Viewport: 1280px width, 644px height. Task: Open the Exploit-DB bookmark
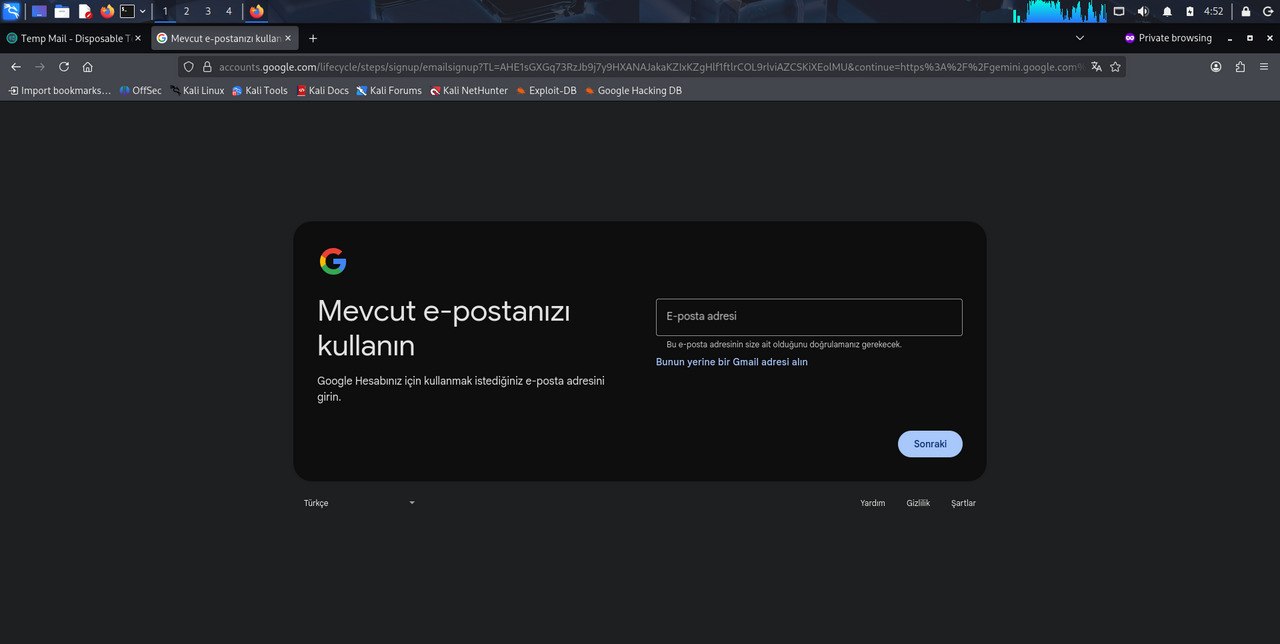click(546, 90)
